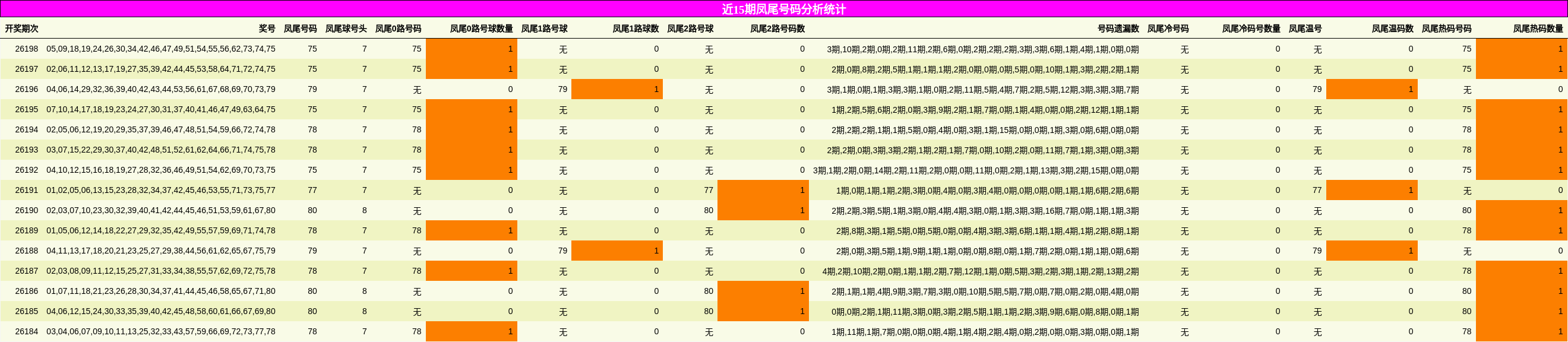The width and height of the screenshot is (1568, 342).
Task: Select the 凤尾号码 column header
Action: click(300, 28)
